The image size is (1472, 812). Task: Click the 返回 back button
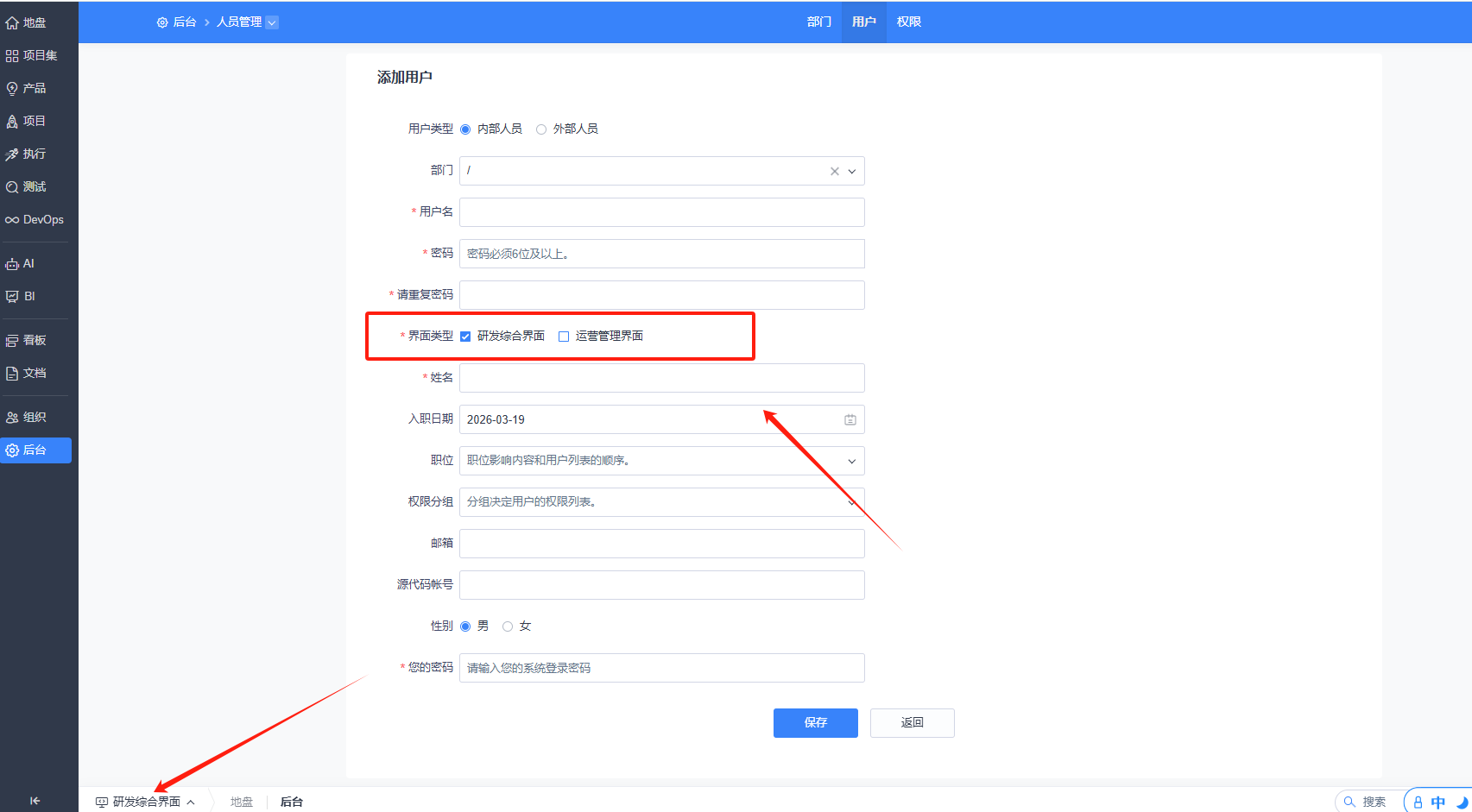coord(913,723)
